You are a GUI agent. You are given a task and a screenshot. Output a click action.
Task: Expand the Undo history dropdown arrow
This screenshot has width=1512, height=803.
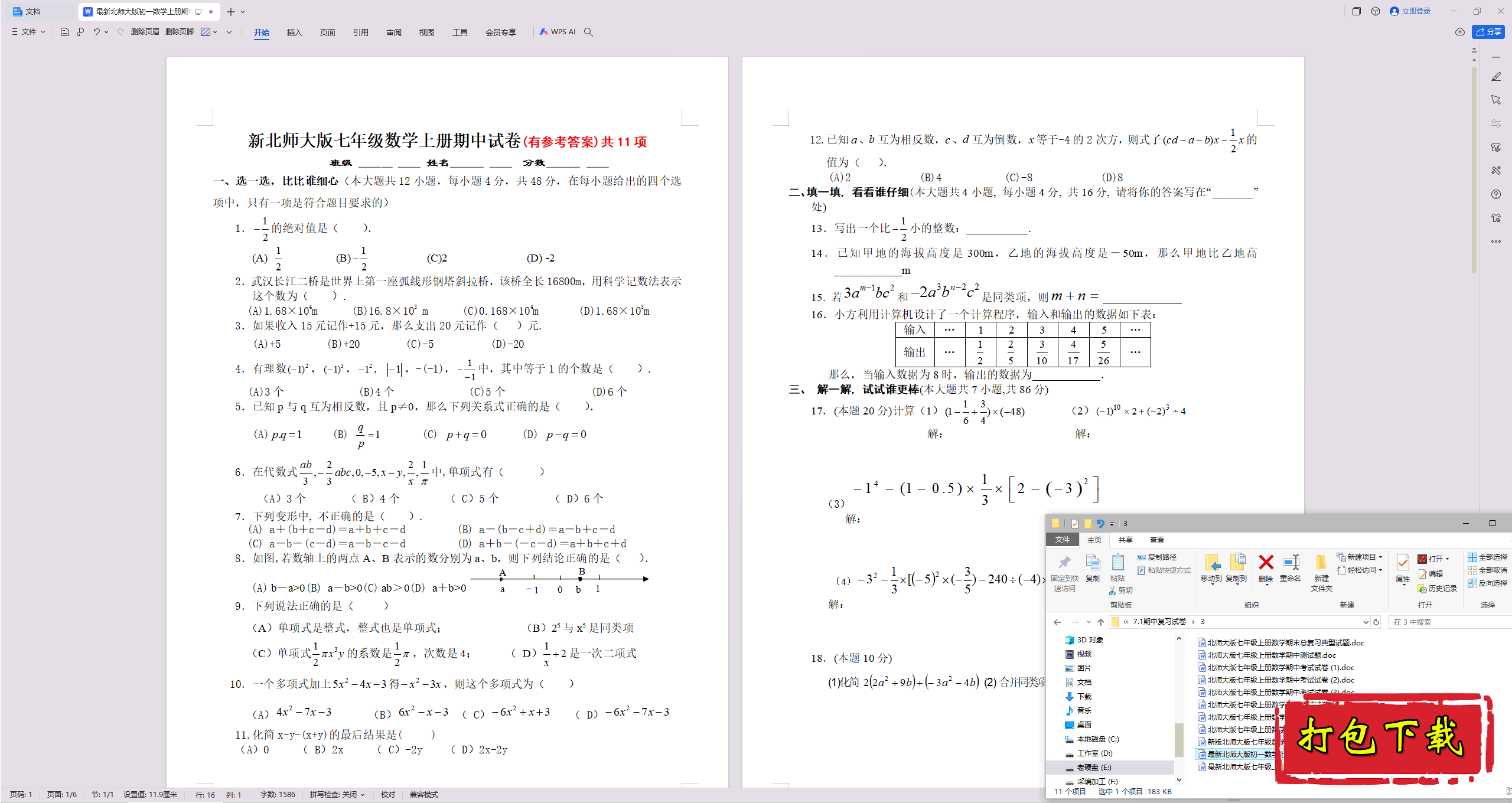[106, 32]
